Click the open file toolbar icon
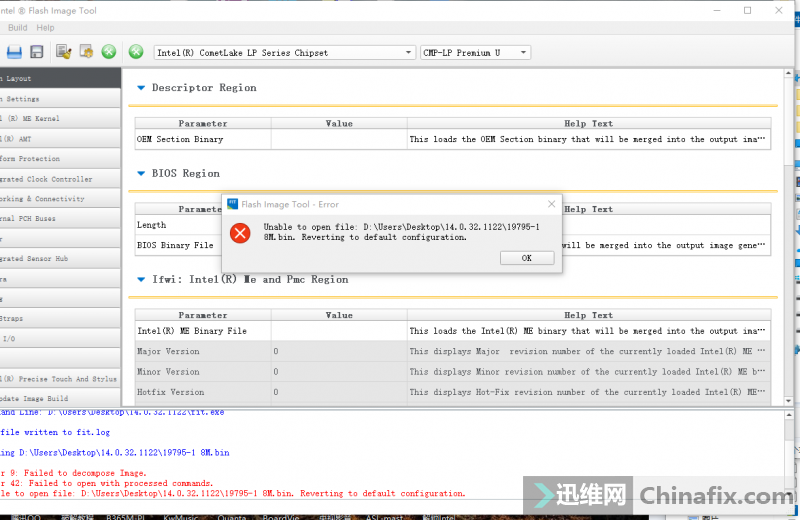The width and height of the screenshot is (800, 520). click(x=14, y=52)
